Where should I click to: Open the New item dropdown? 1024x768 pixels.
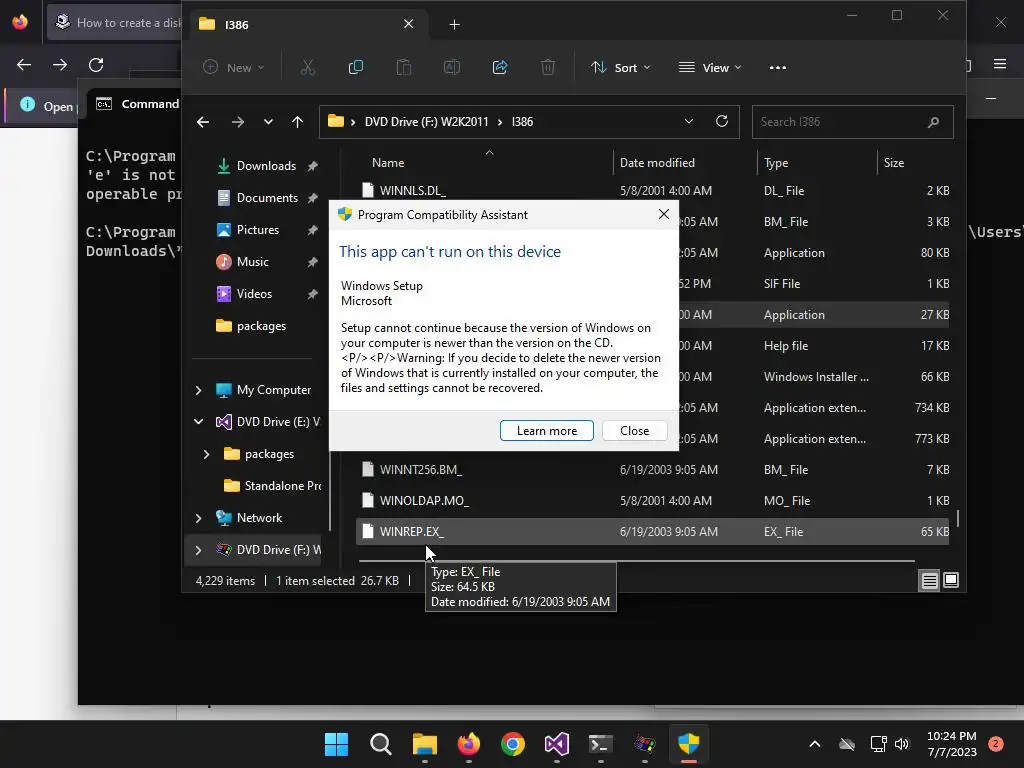click(234, 67)
